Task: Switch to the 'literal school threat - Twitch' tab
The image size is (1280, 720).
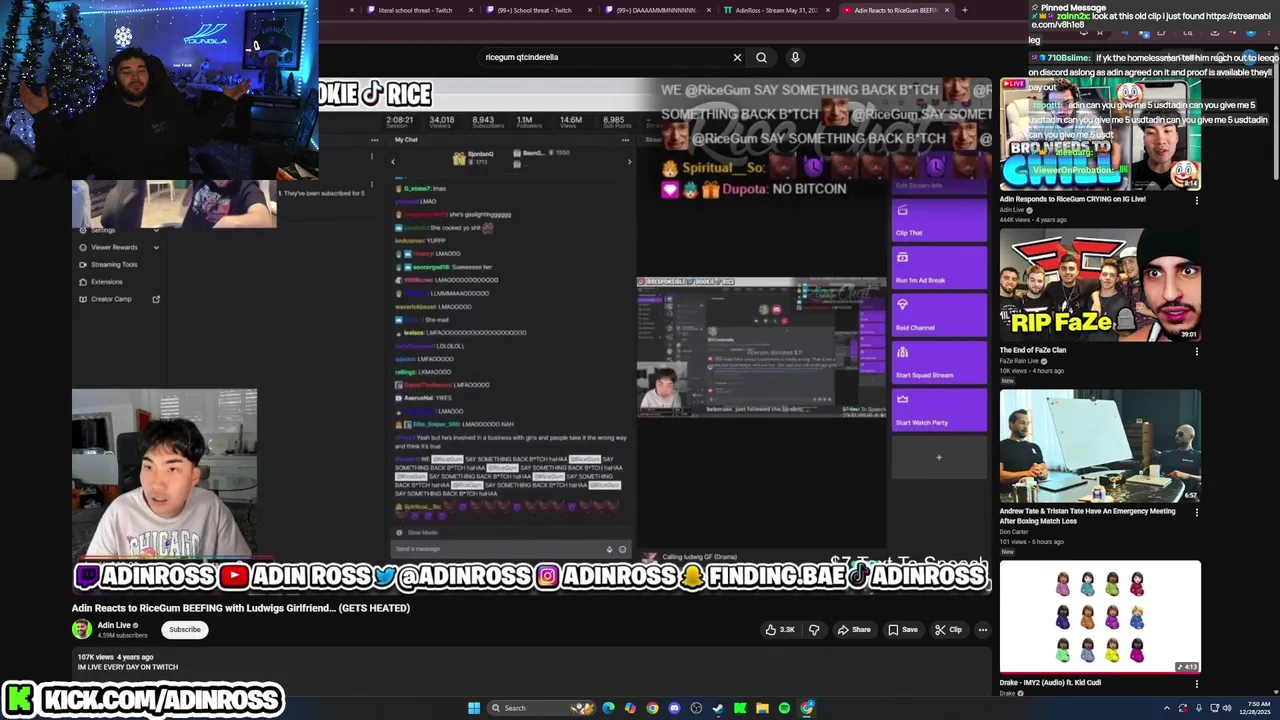Action: coord(415,10)
